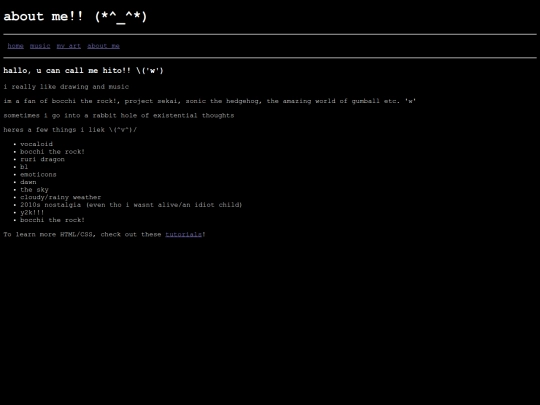Open the home navigation link
This screenshot has height=405, width=540.
pos(15,46)
